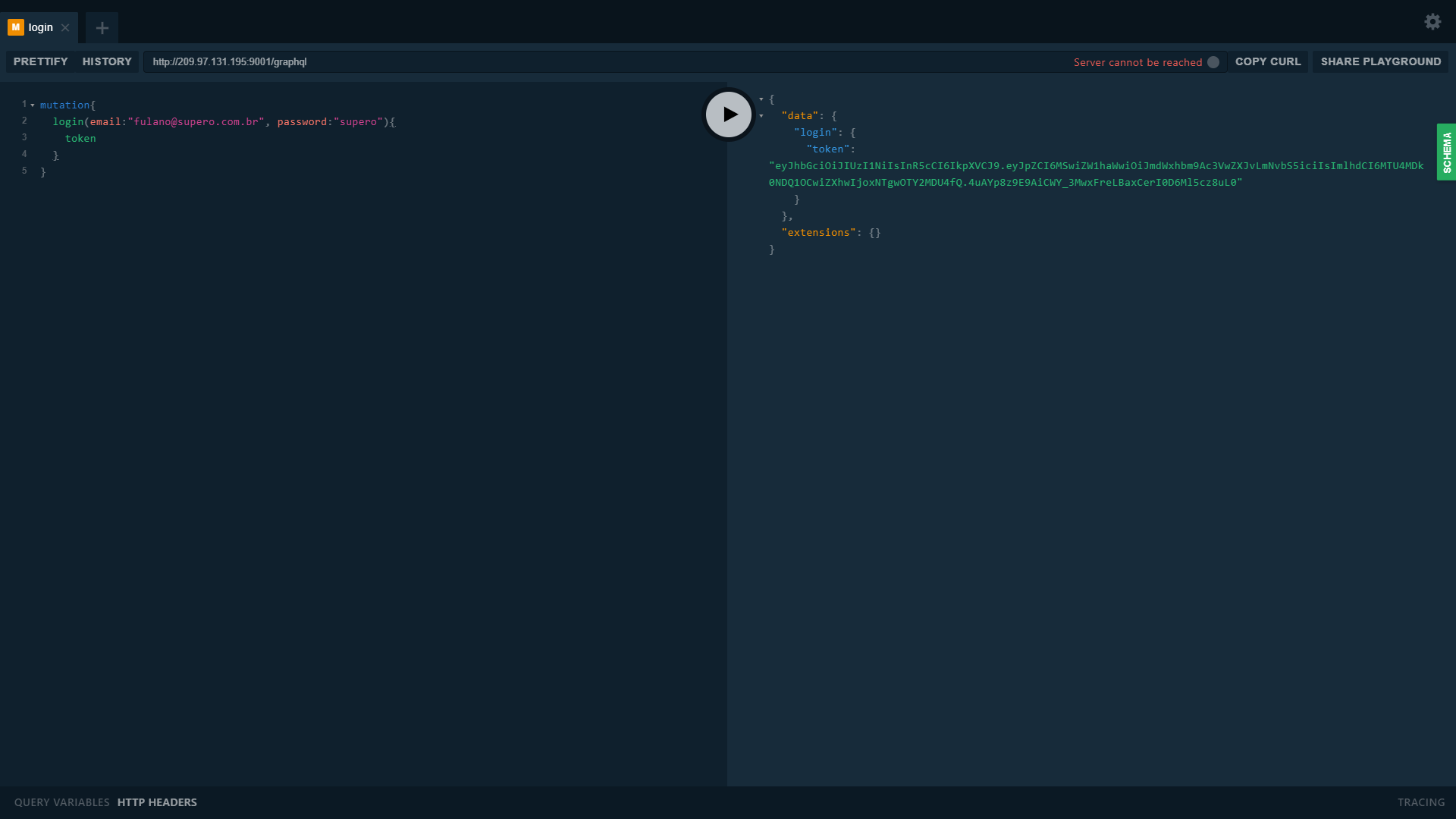Click the PRETTIFY button
The width and height of the screenshot is (1456, 819).
click(40, 61)
